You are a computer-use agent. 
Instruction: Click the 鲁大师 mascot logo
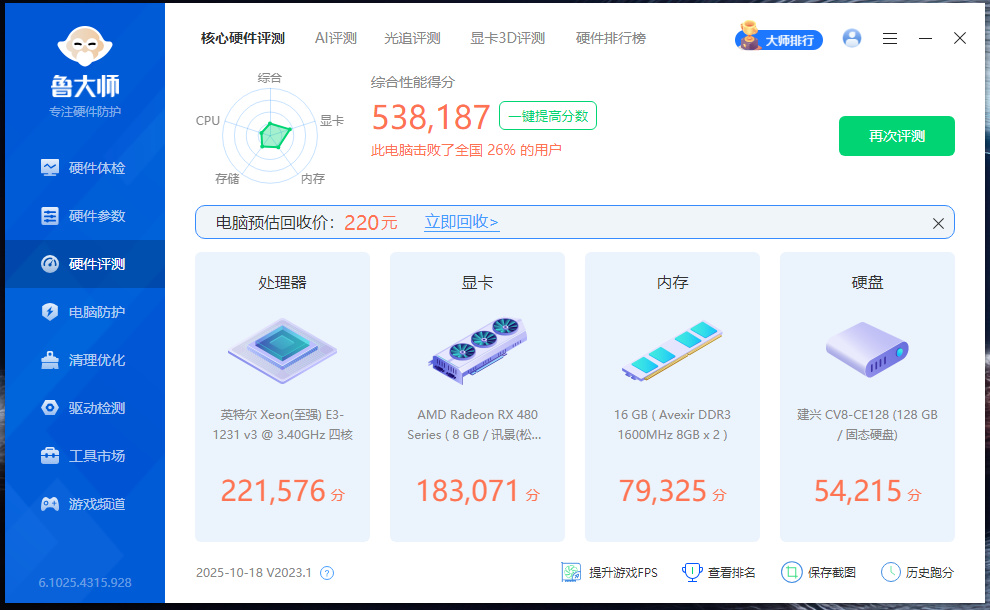pos(85,46)
